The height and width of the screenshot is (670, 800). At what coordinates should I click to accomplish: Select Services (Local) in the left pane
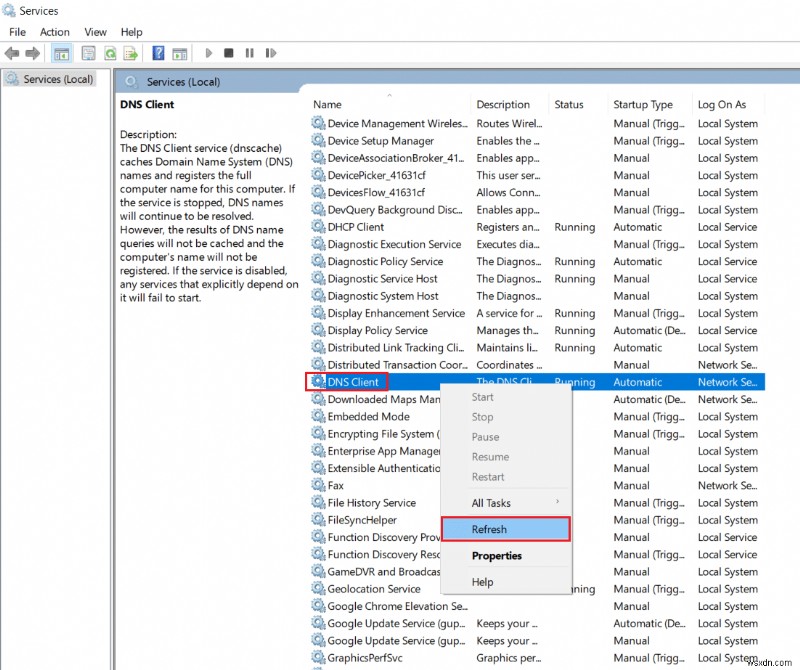(57, 79)
